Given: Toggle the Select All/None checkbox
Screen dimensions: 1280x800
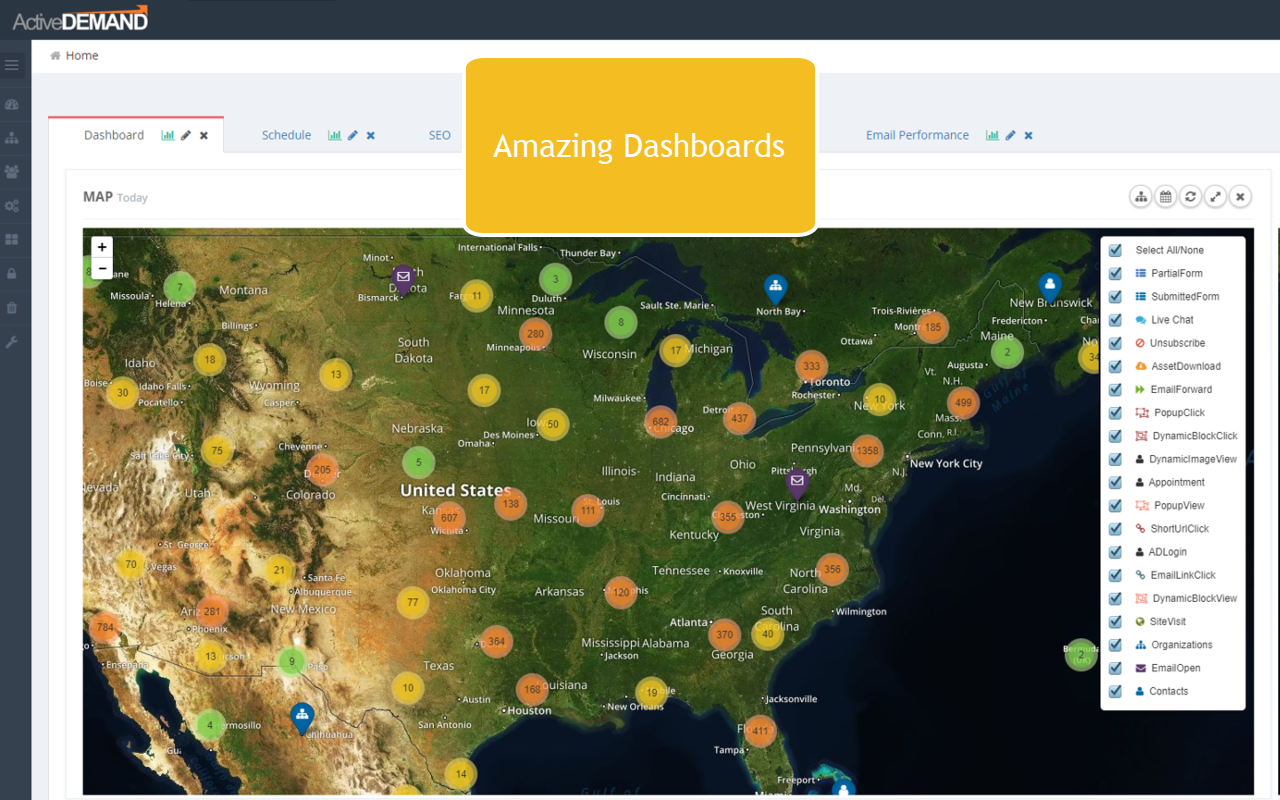Looking at the screenshot, I should [x=1115, y=250].
